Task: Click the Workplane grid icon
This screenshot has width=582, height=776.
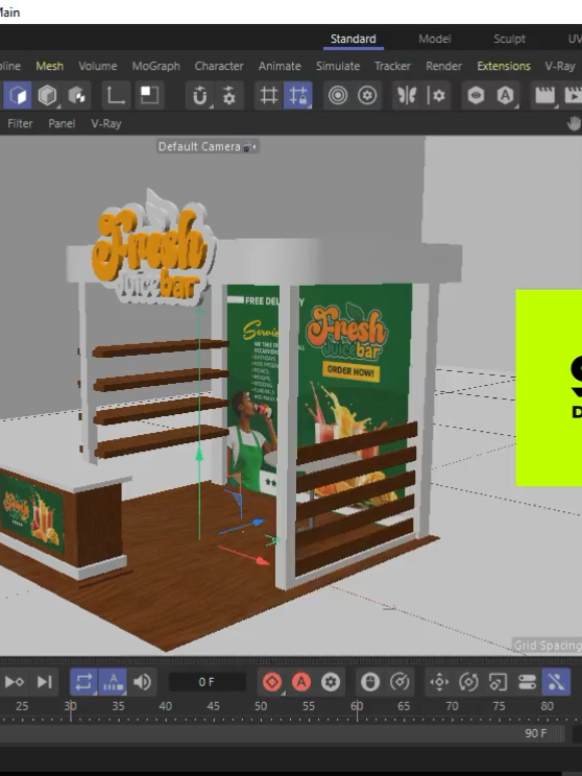Action: pyautogui.click(x=269, y=95)
